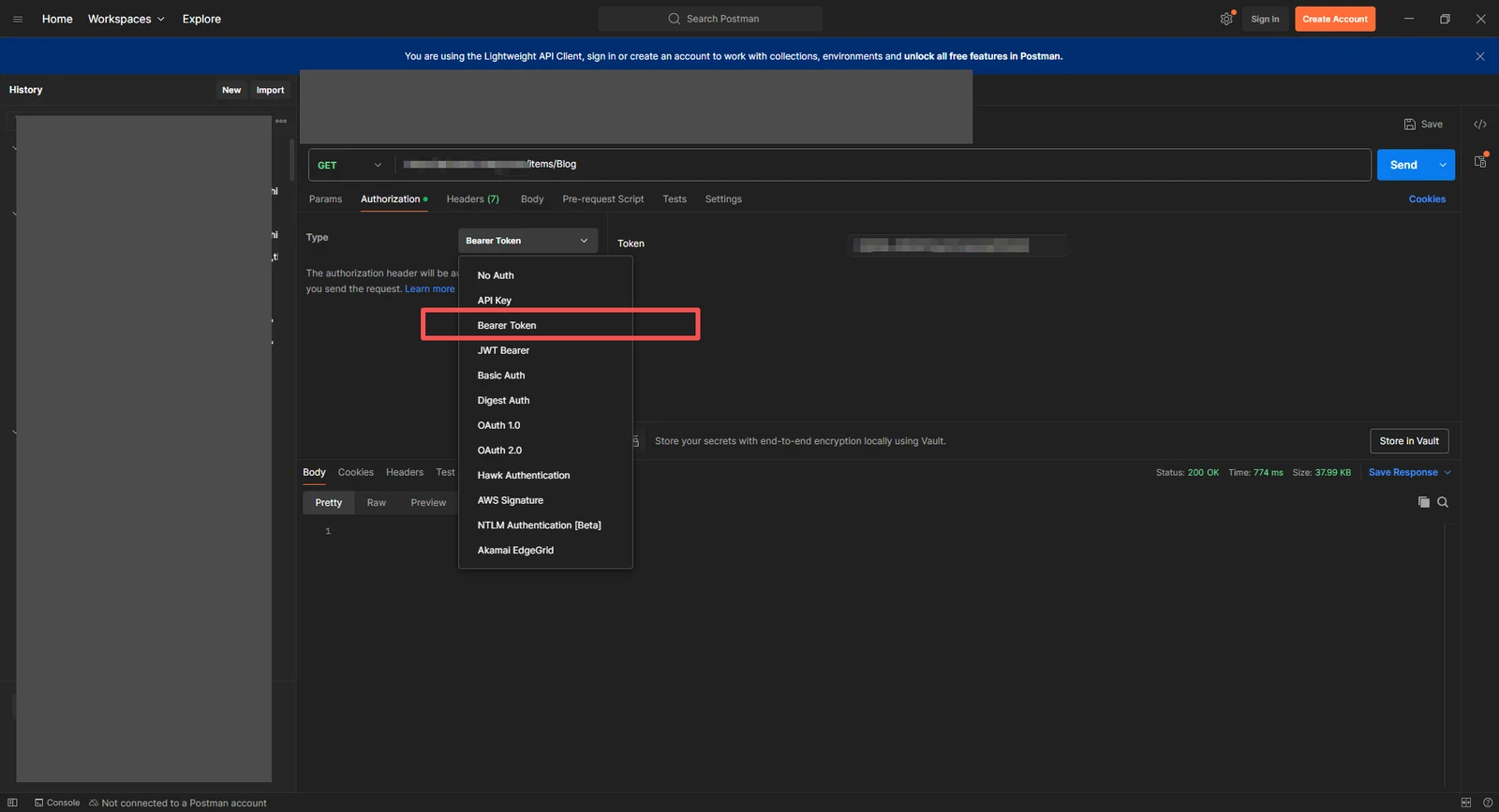This screenshot has width=1499, height=812.
Task: Click the 200 OK status value
Action: [x=1203, y=473]
